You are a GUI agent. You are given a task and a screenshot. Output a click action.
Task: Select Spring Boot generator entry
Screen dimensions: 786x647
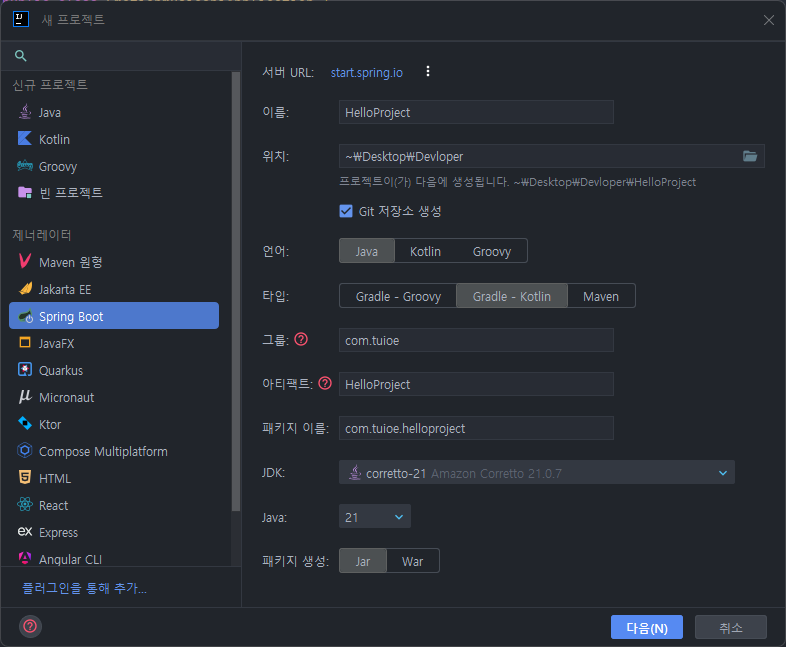click(x=114, y=316)
